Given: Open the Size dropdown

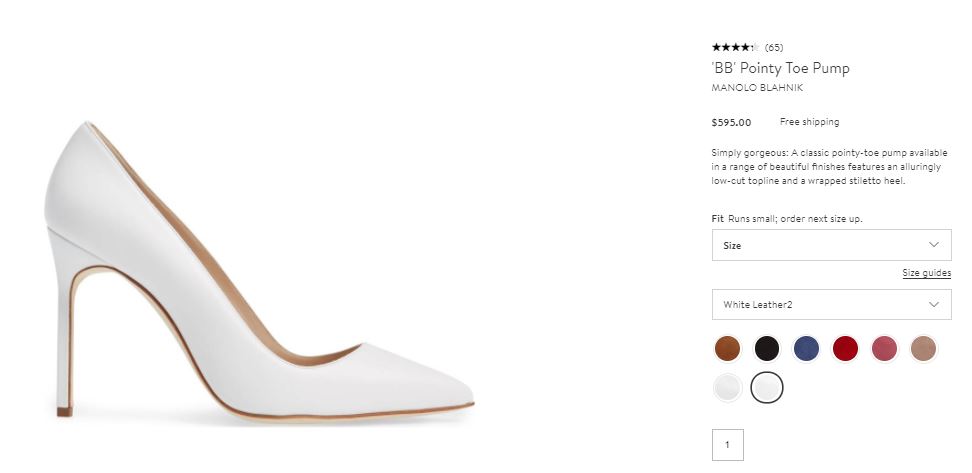Looking at the screenshot, I should (830, 245).
